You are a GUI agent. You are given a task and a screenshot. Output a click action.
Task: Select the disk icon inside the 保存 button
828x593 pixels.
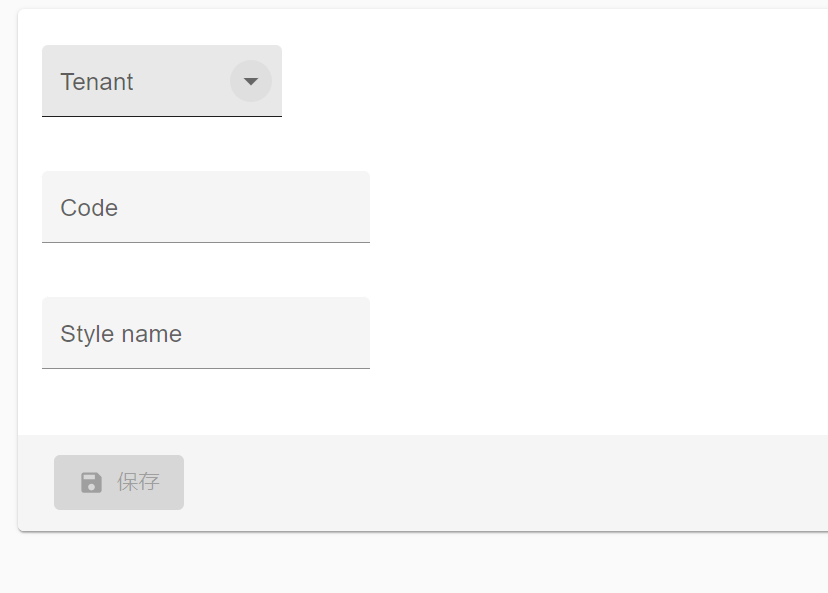(91, 482)
